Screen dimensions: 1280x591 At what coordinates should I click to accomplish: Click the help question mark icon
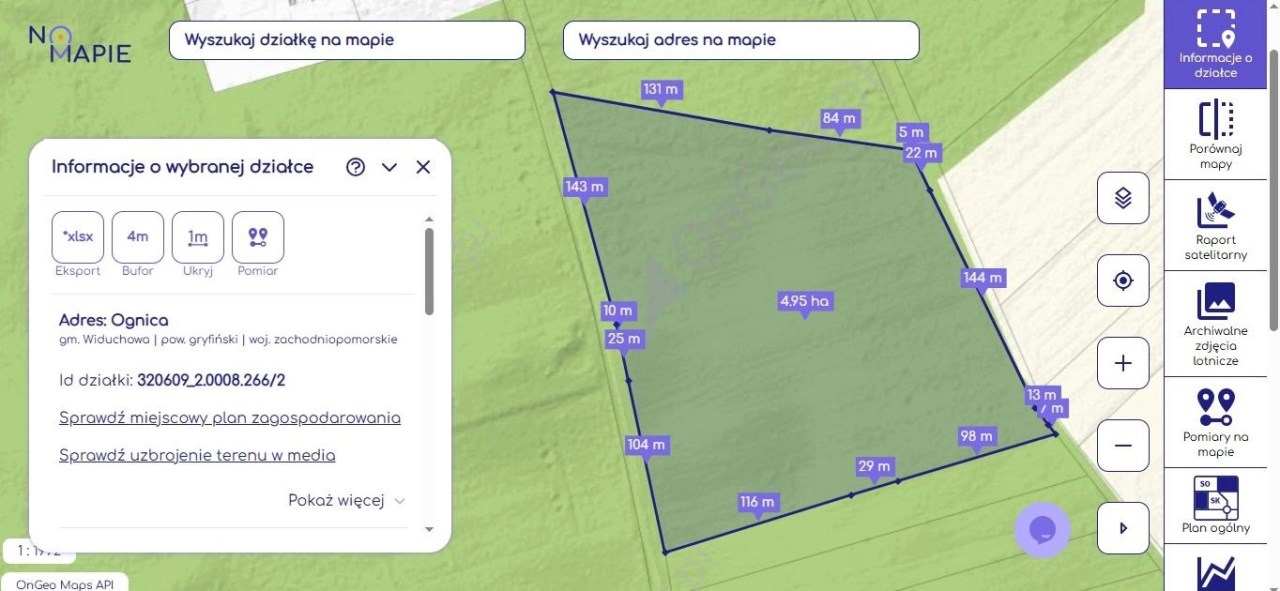click(x=355, y=167)
